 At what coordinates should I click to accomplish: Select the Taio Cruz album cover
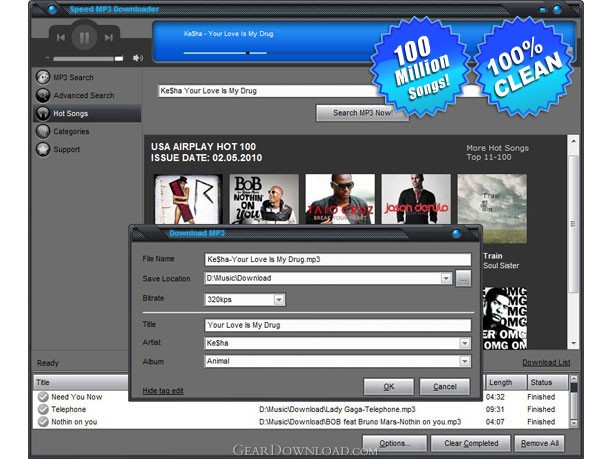[x=340, y=199]
